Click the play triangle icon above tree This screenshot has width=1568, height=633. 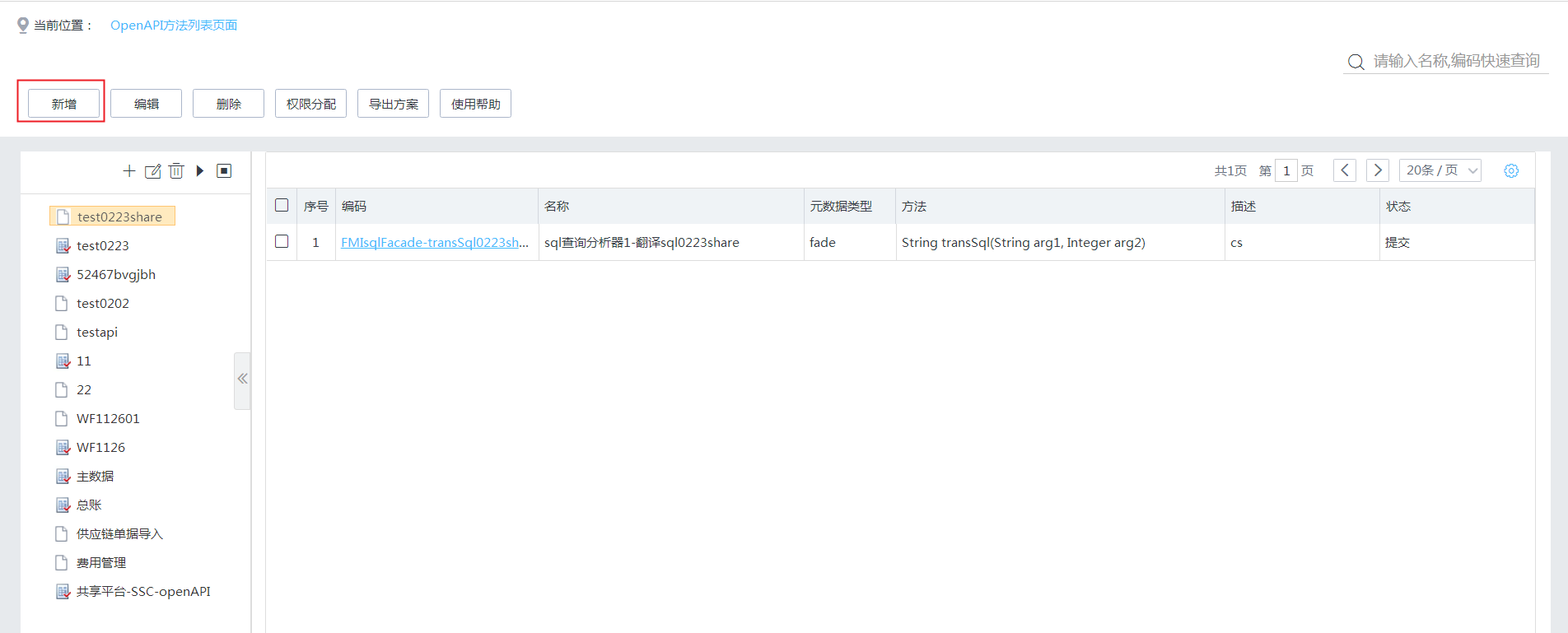point(199,170)
